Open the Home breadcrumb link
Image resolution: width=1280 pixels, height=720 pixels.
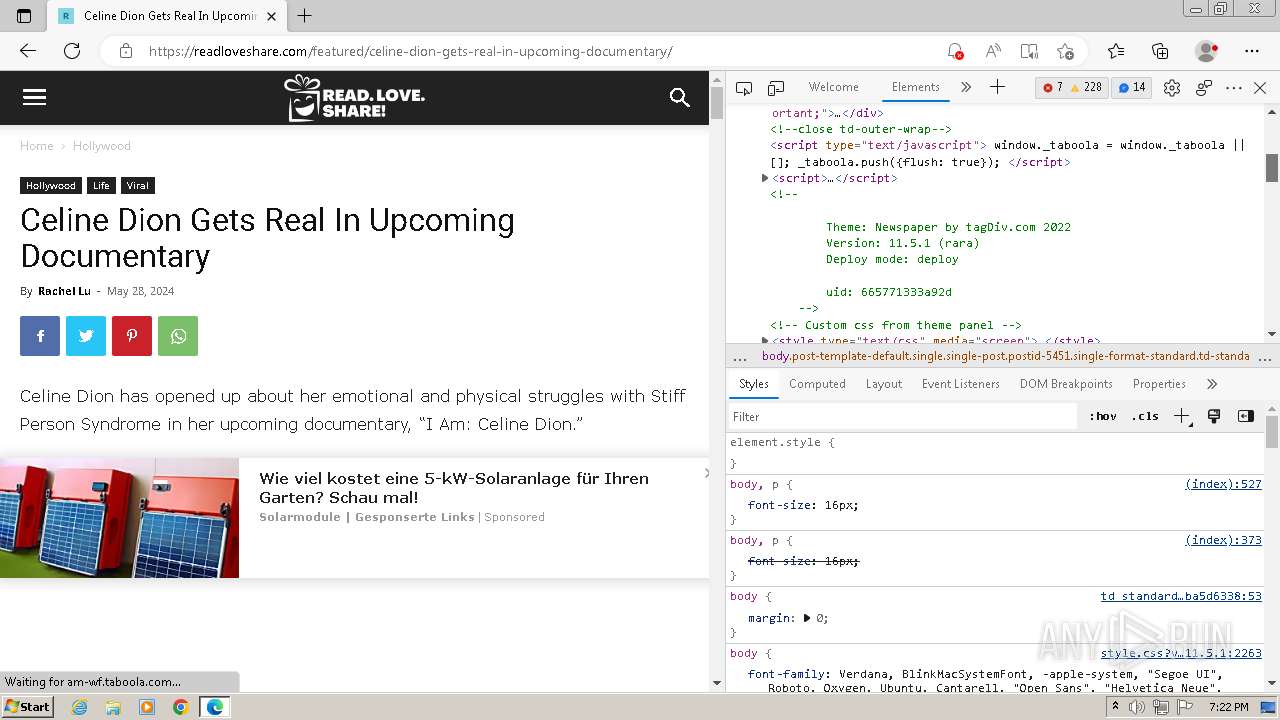coord(37,146)
